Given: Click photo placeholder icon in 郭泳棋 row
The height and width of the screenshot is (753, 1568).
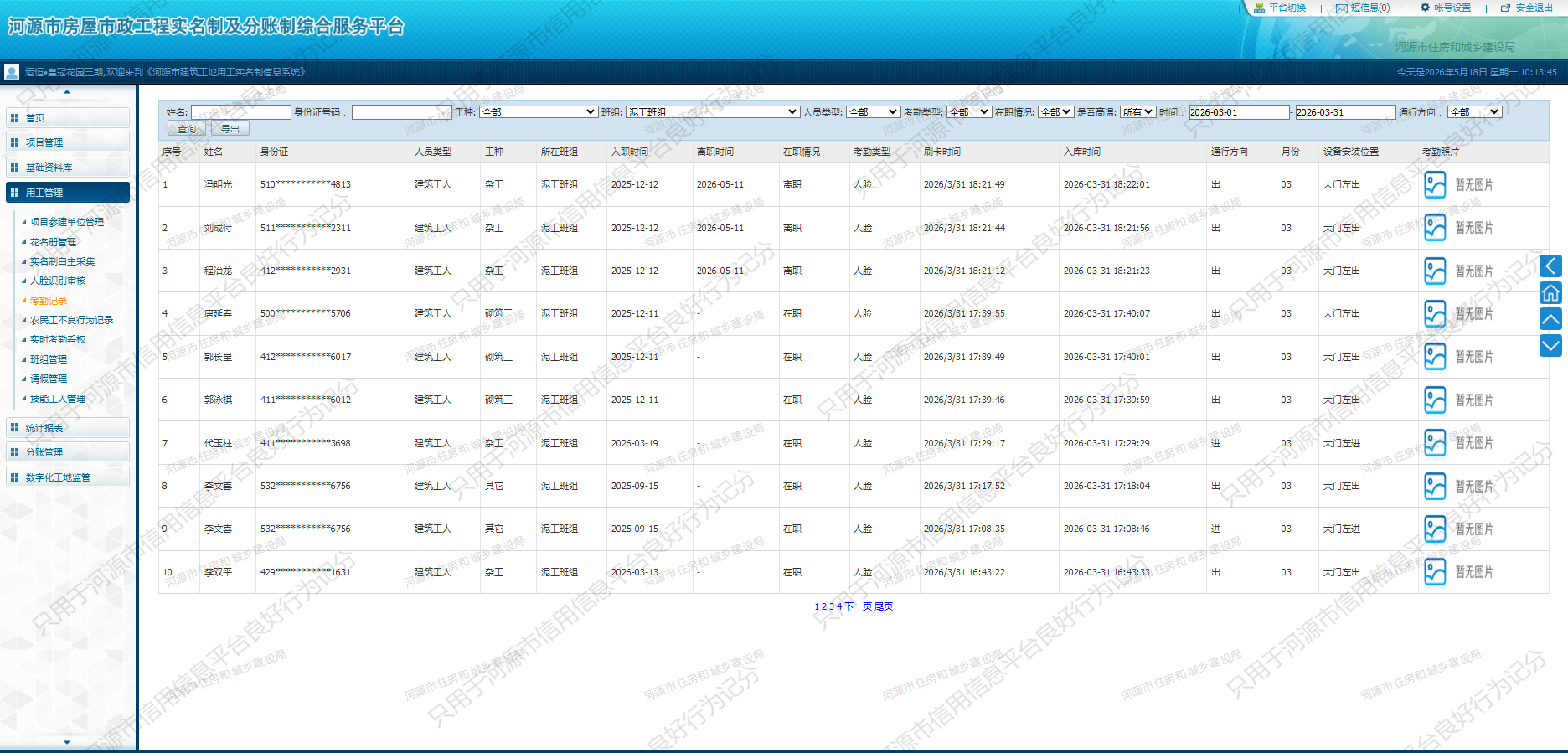Looking at the screenshot, I should coord(1435,400).
